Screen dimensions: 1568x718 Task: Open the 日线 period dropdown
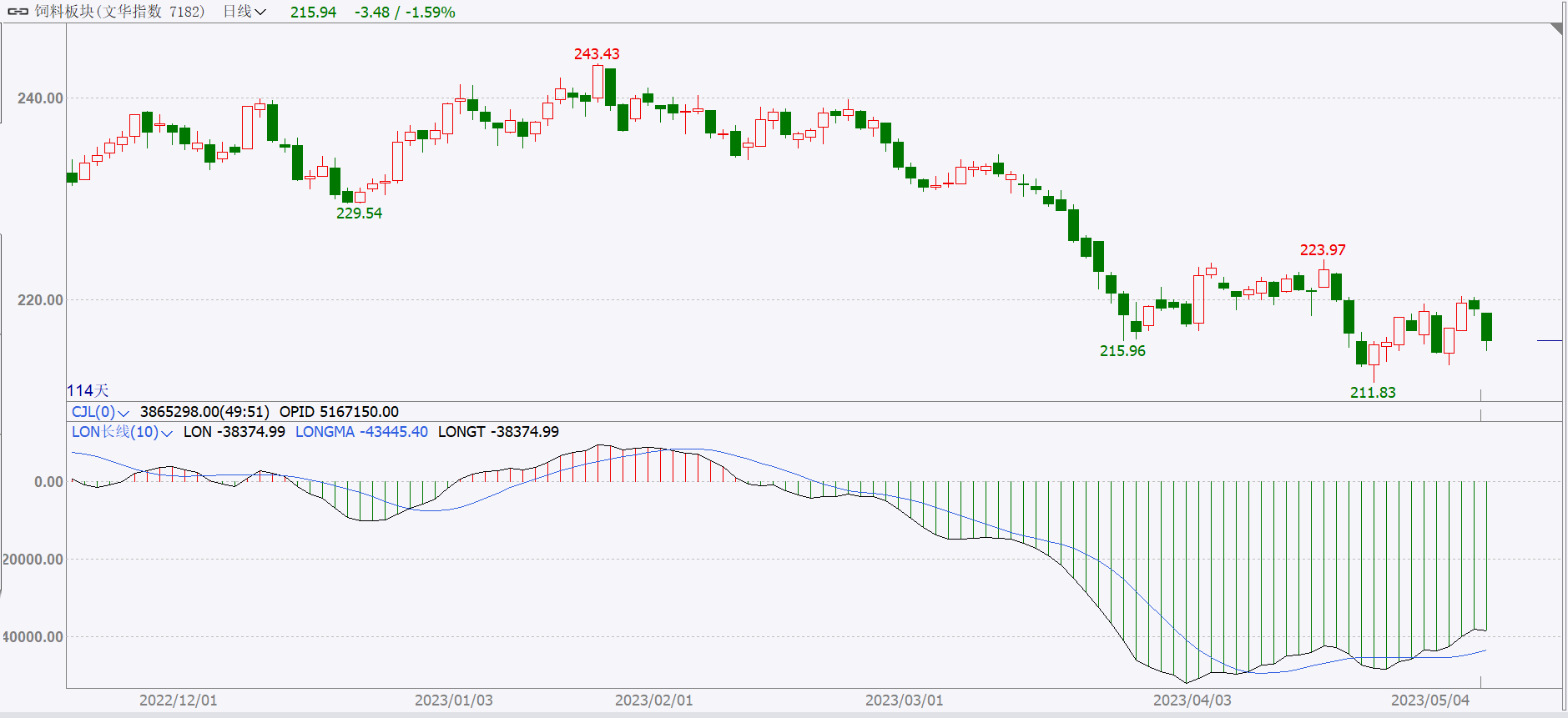[x=245, y=12]
